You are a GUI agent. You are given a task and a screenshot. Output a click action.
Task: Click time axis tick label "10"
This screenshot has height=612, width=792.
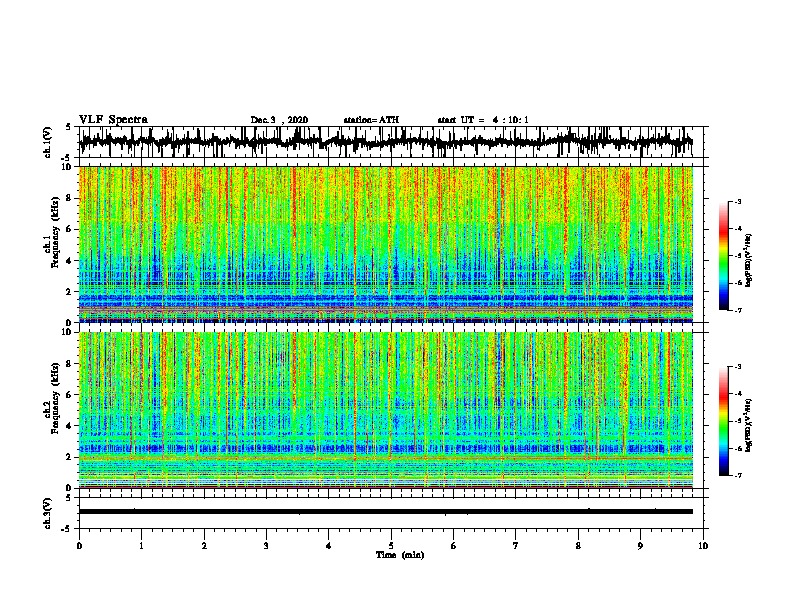tap(703, 546)
